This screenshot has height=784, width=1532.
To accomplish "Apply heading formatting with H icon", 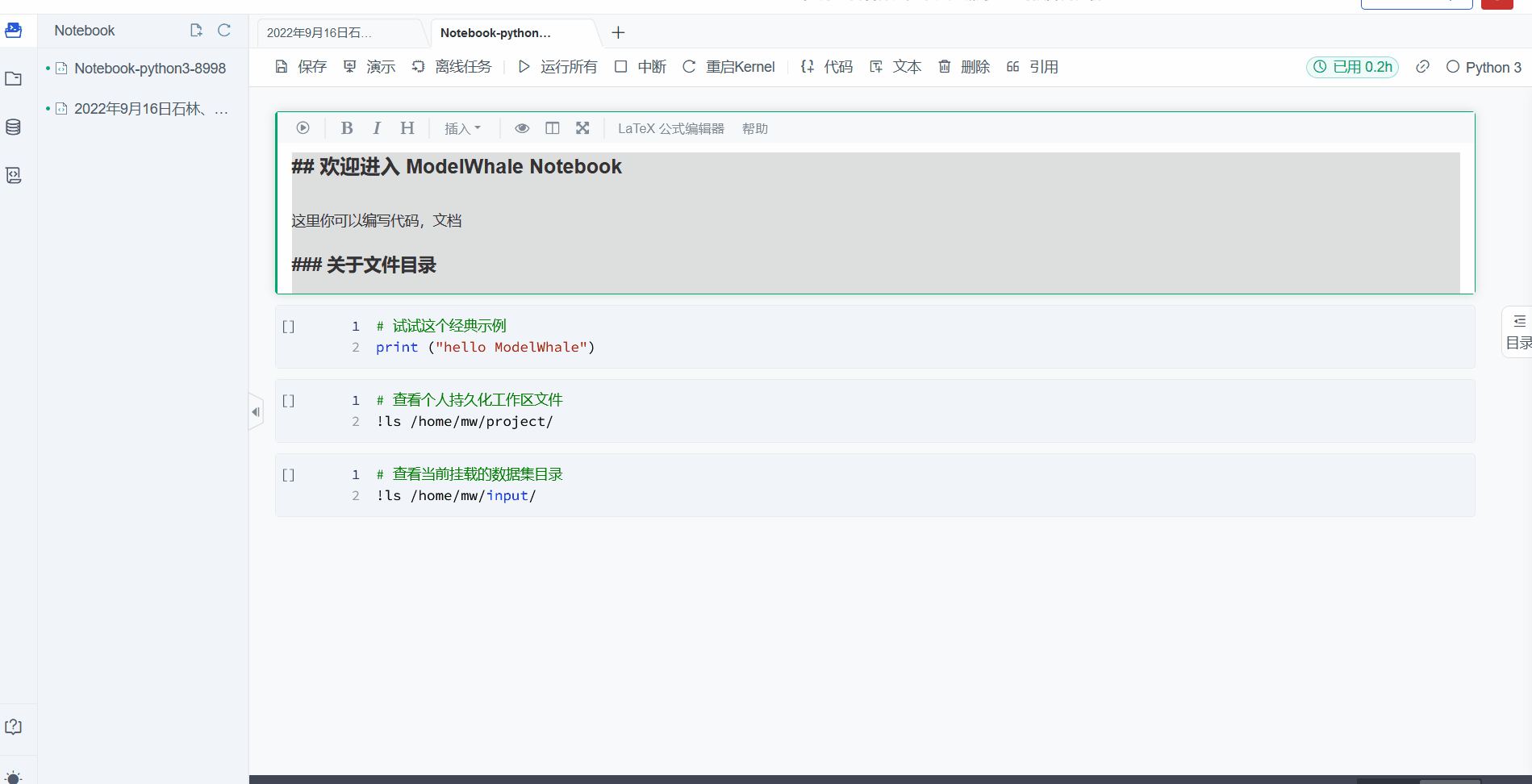I will click(407, 128).
